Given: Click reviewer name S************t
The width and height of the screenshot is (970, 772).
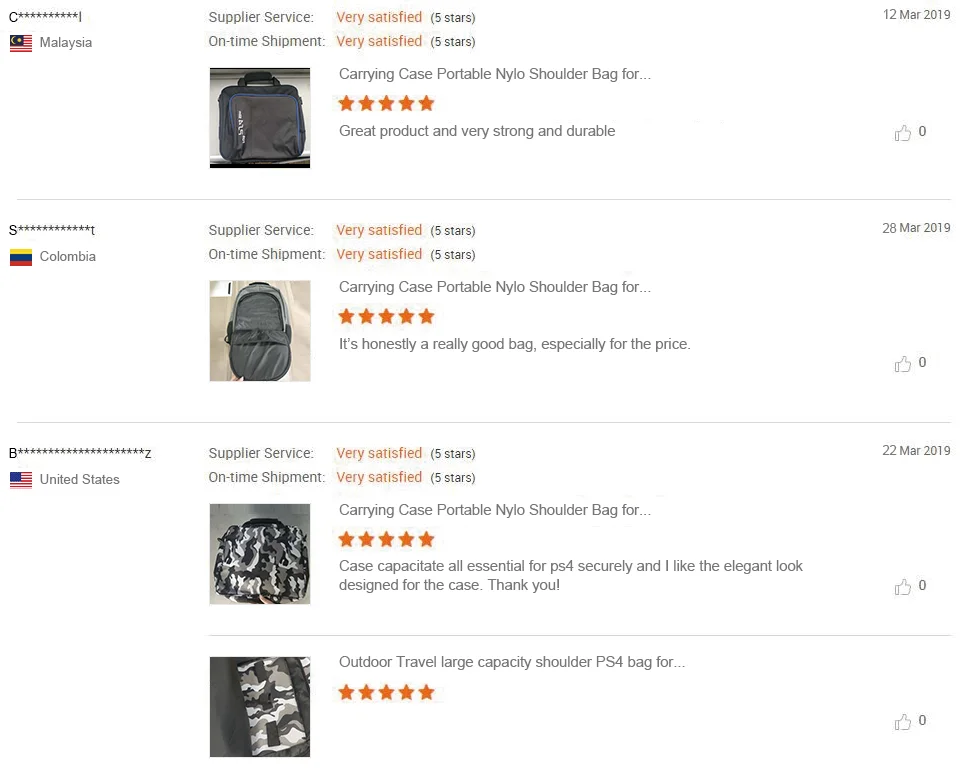Looking at the screenshot, I should coord(52,231).
